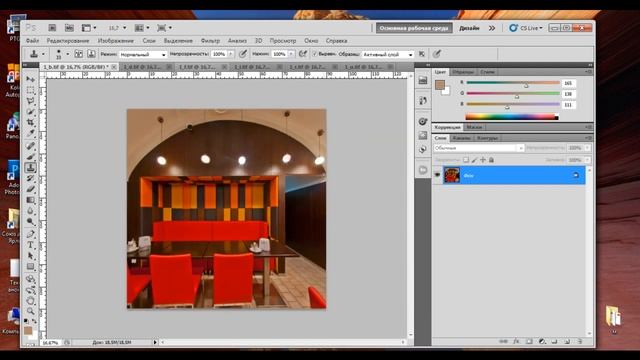This screenshot has height=360, width=640.
Task: Click the Фон layer thumbnail
Action: pos(452,175)
